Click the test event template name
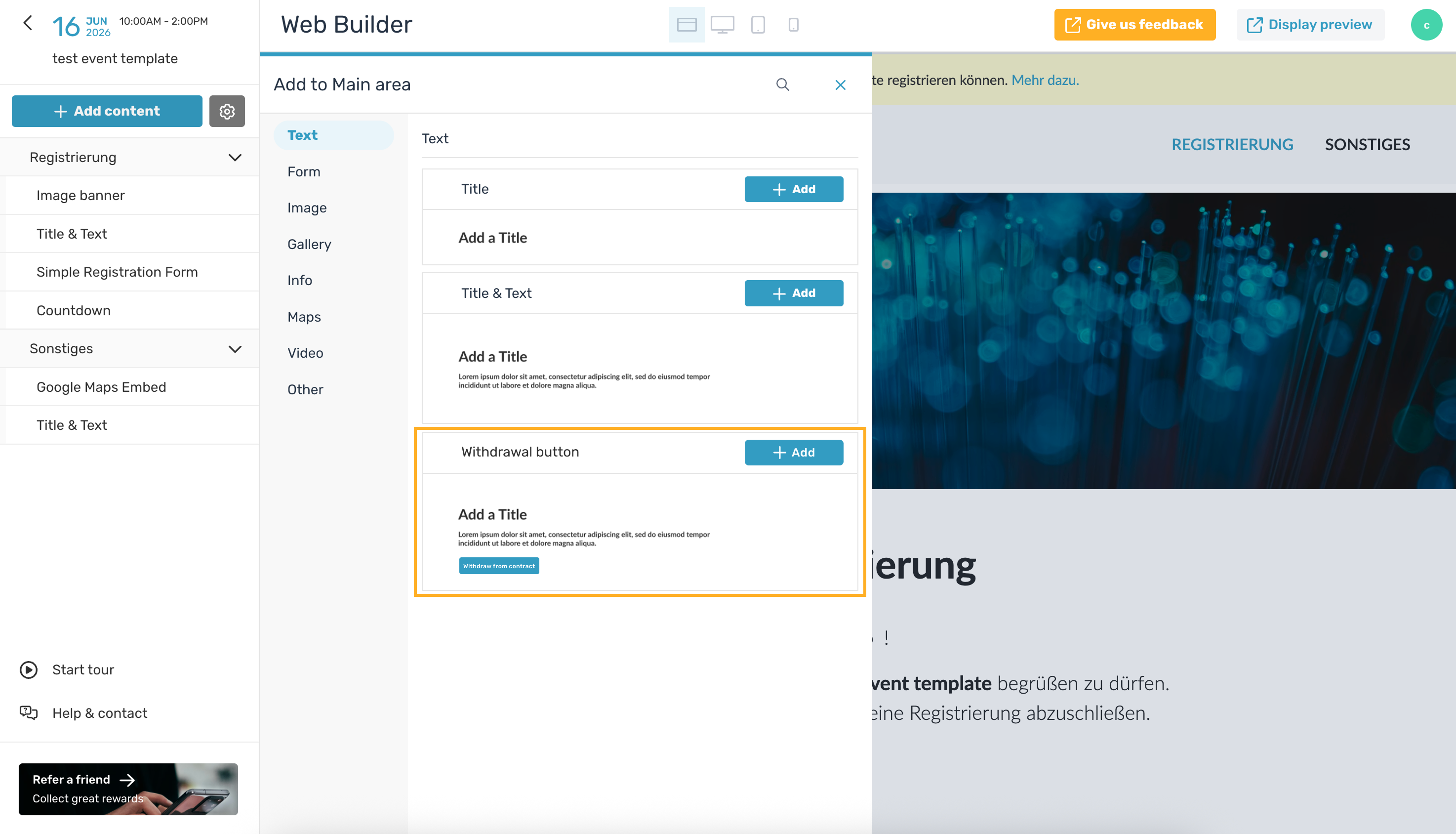This screenshot has height=834, width=1456. coord(115,58)
